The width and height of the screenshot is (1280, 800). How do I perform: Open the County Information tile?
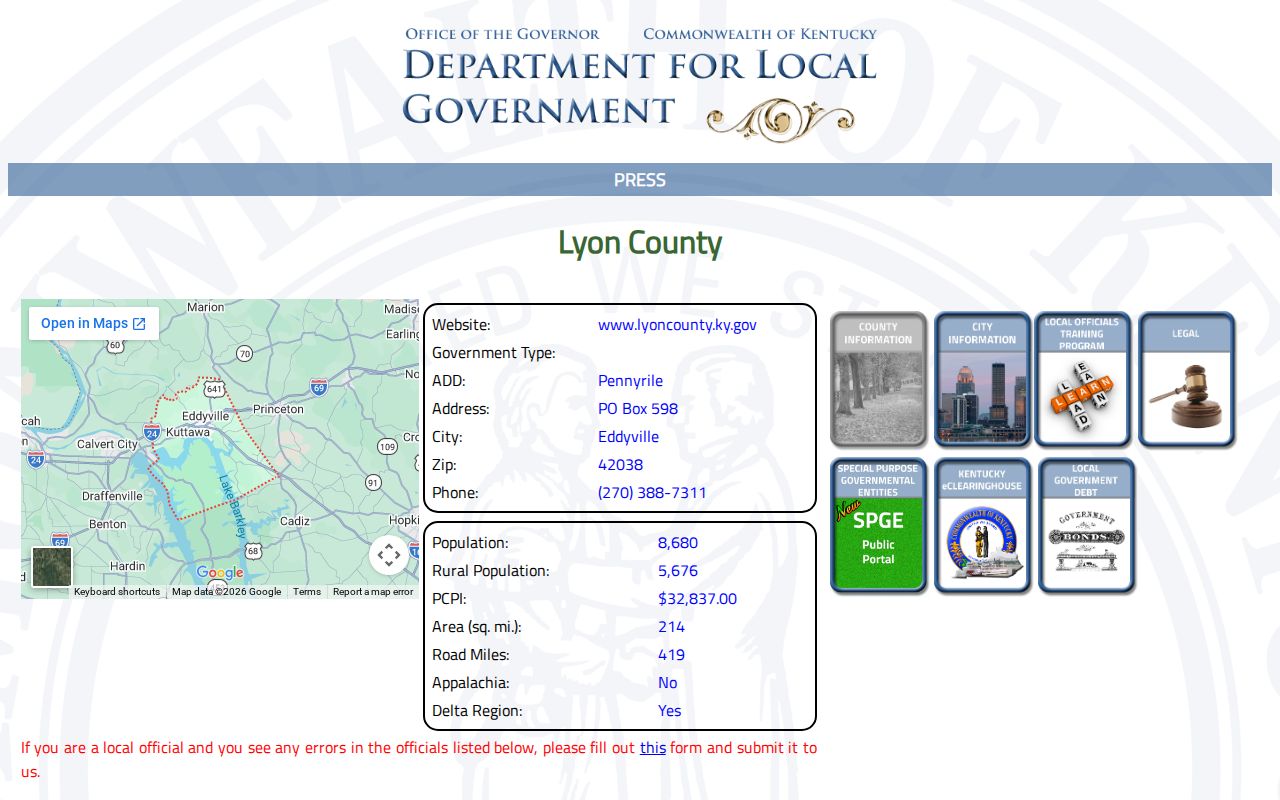click(x=878, y=379)
